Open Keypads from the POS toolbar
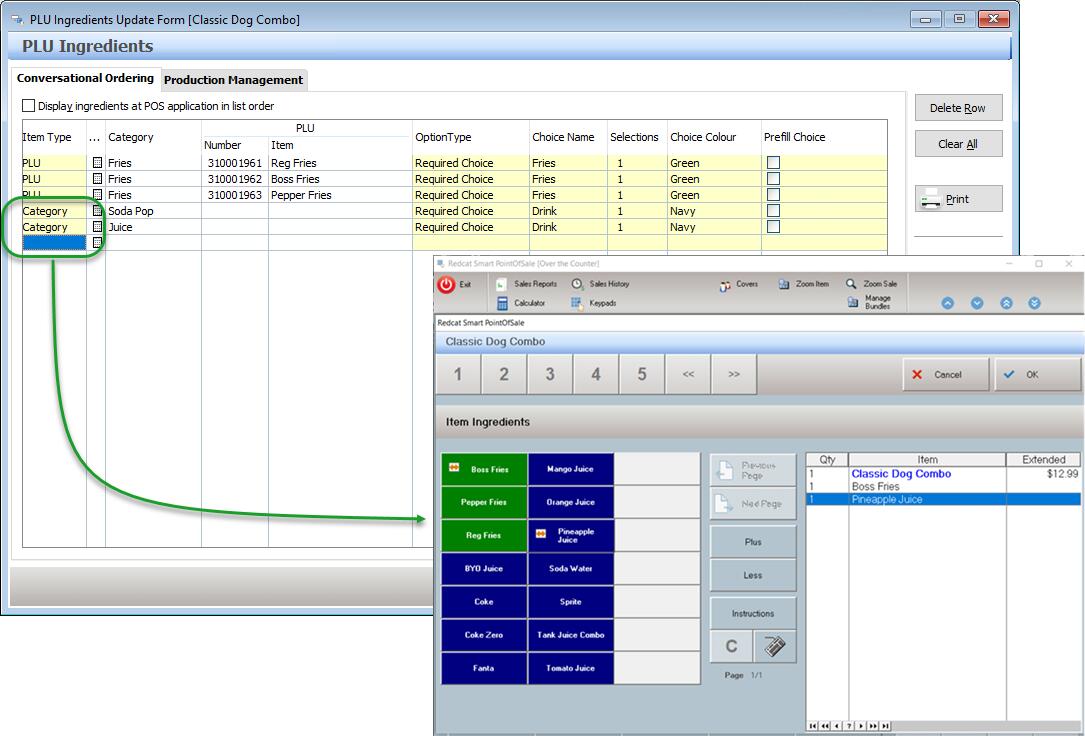 [594, 303]
